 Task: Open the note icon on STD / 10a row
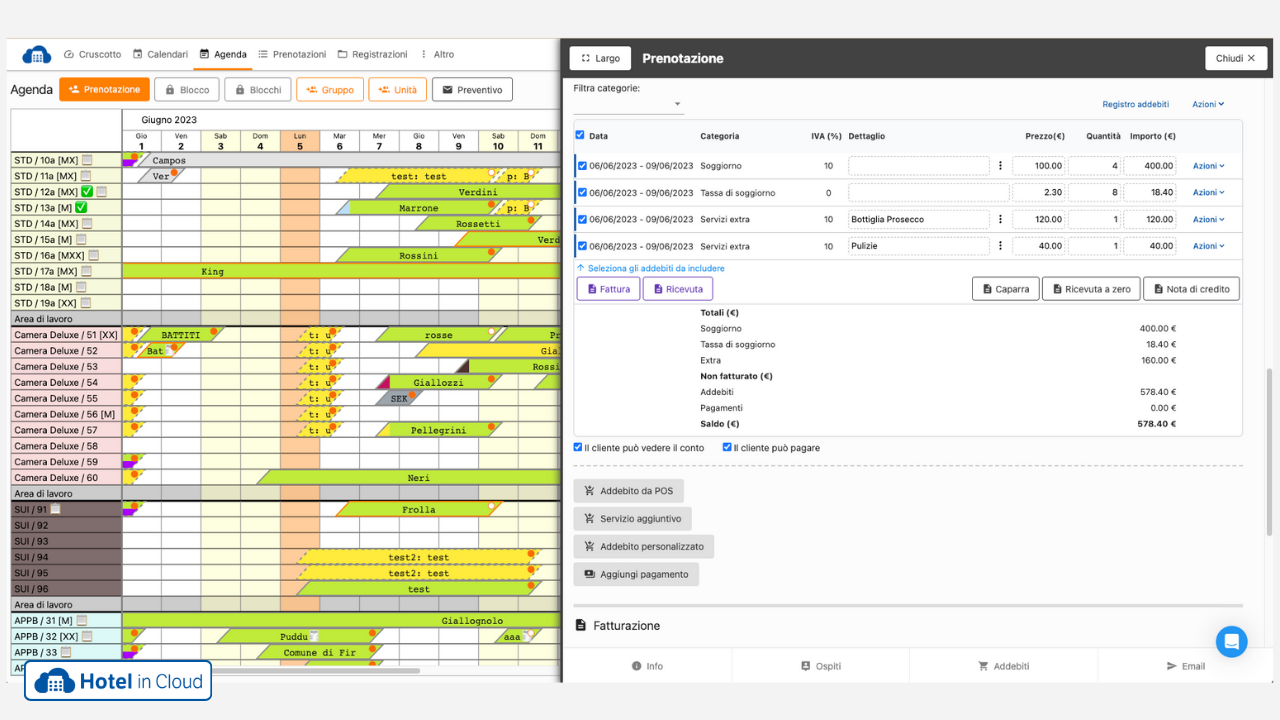click(87, 160)
